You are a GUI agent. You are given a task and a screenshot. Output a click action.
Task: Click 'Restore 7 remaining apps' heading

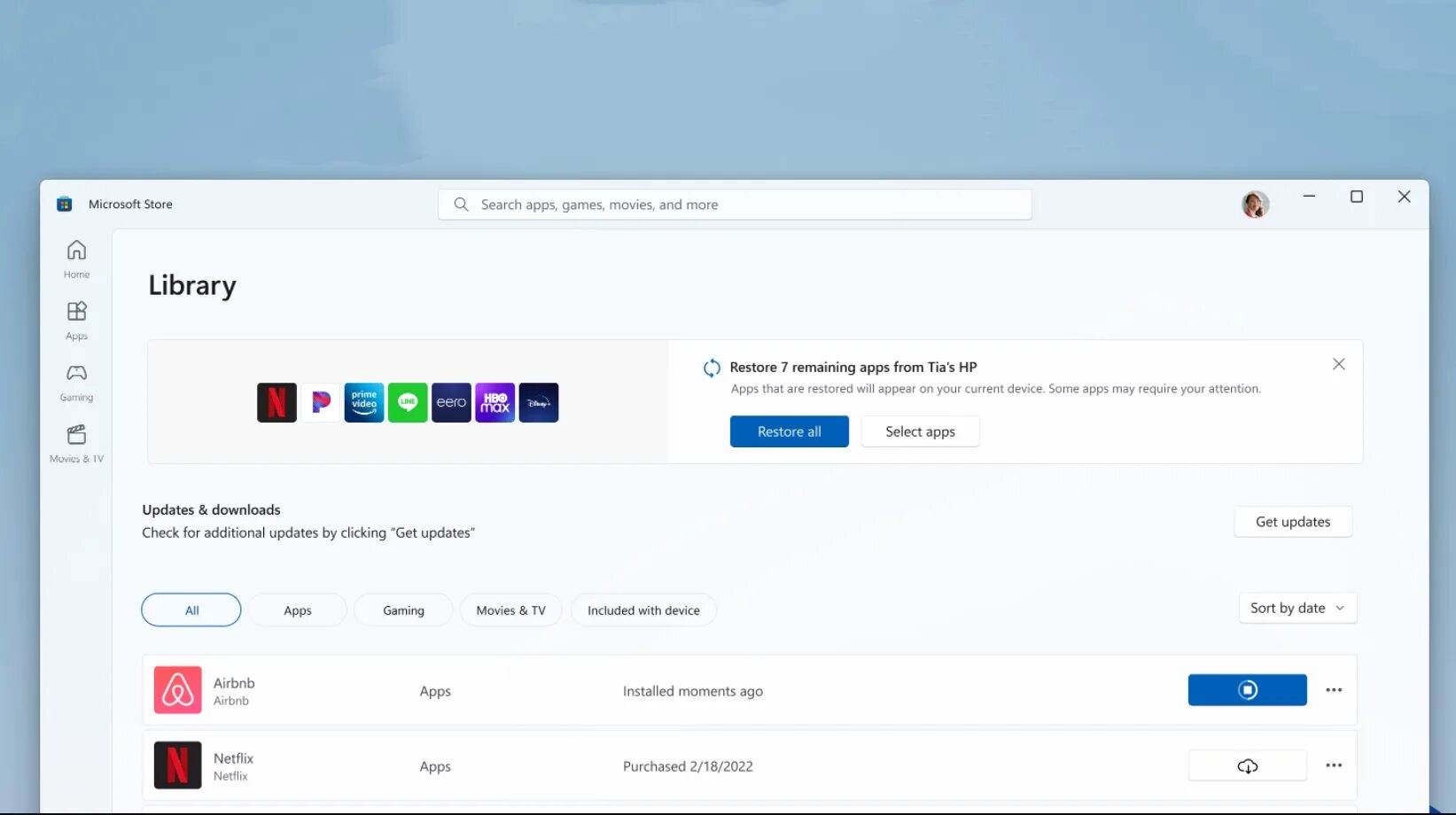pos(853,368)
